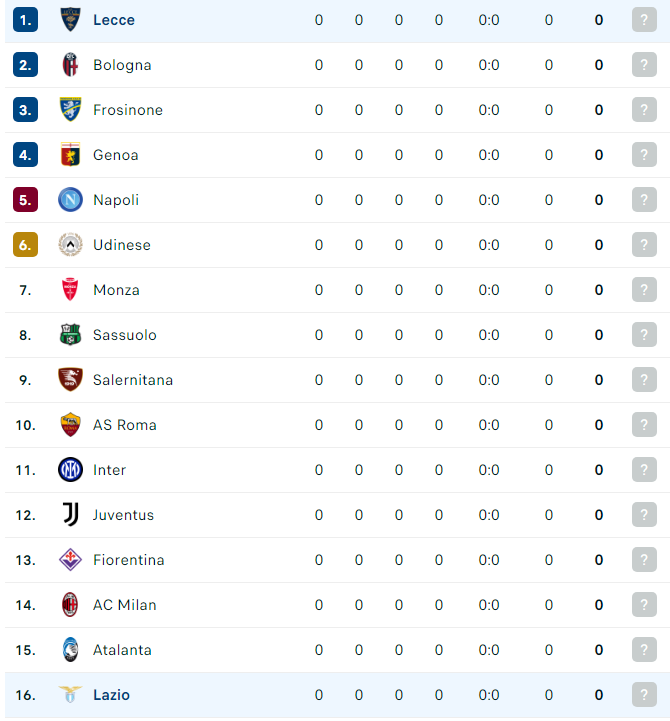Image resolution: width=670 pixels, height=721 pixels.
Task: Click the Lecce club crest icon
Action: [x=70, y=19]
